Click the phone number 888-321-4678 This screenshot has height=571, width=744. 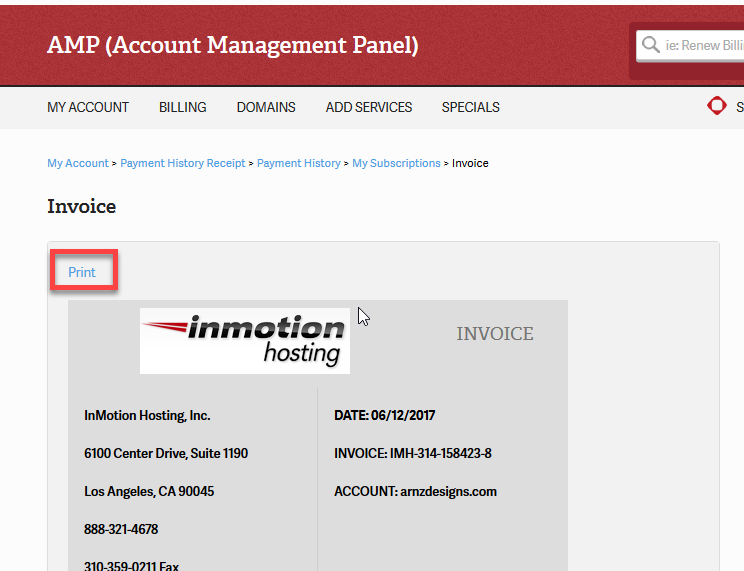[121, 529]
